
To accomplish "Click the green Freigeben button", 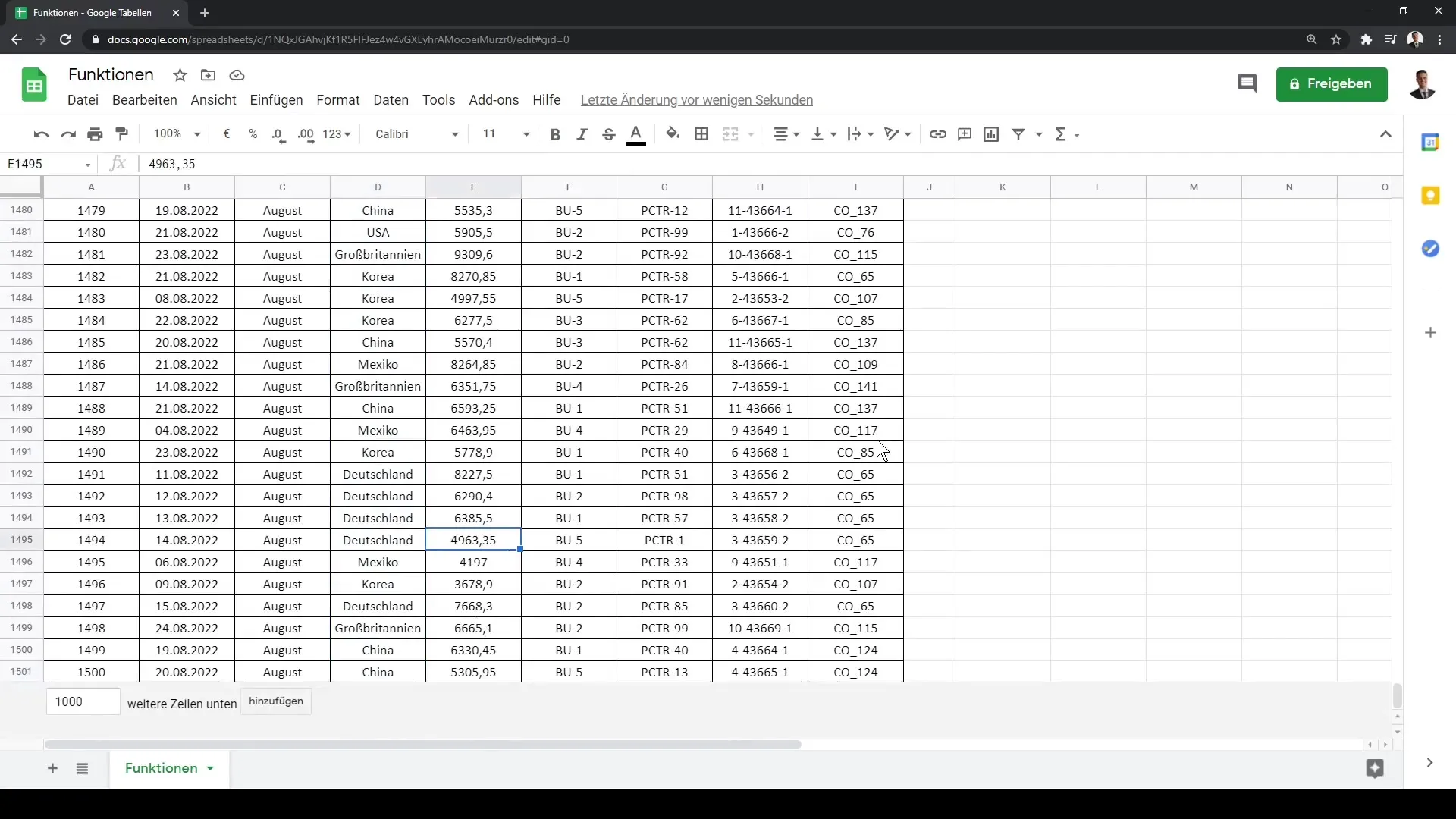I will (x=1332, y=84).
